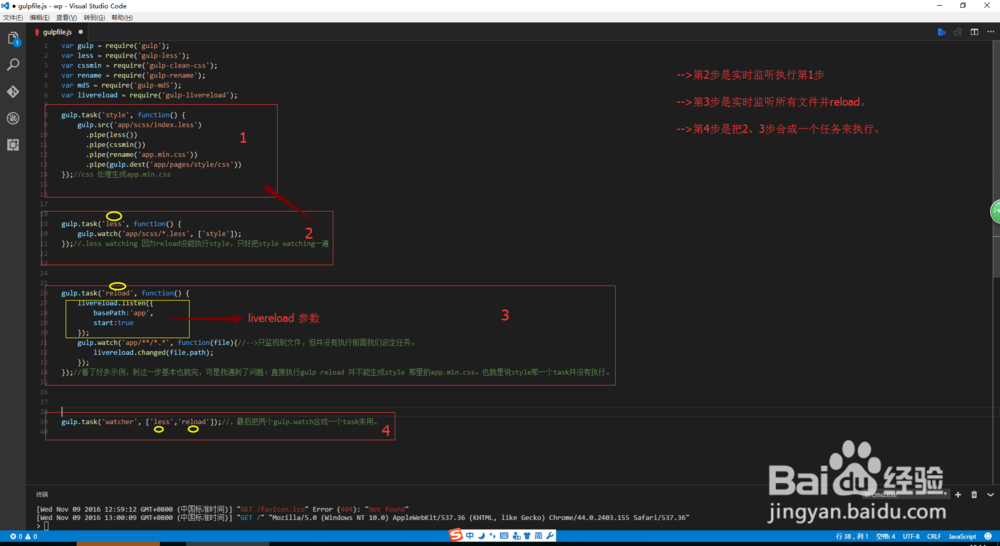Open the Extensions view in activity bar

pos(13,145)
